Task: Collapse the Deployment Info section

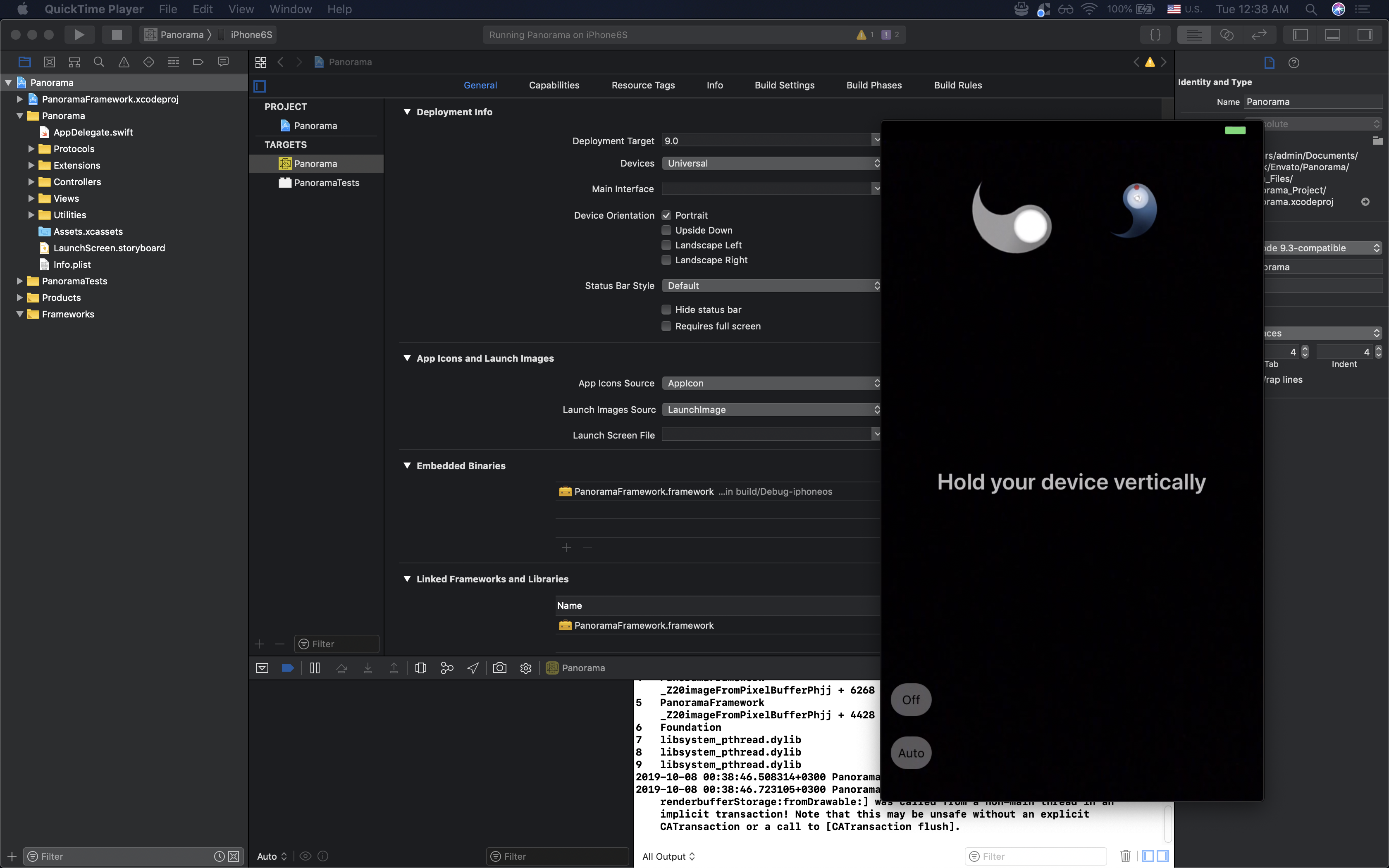Action: tap(407, 112)
